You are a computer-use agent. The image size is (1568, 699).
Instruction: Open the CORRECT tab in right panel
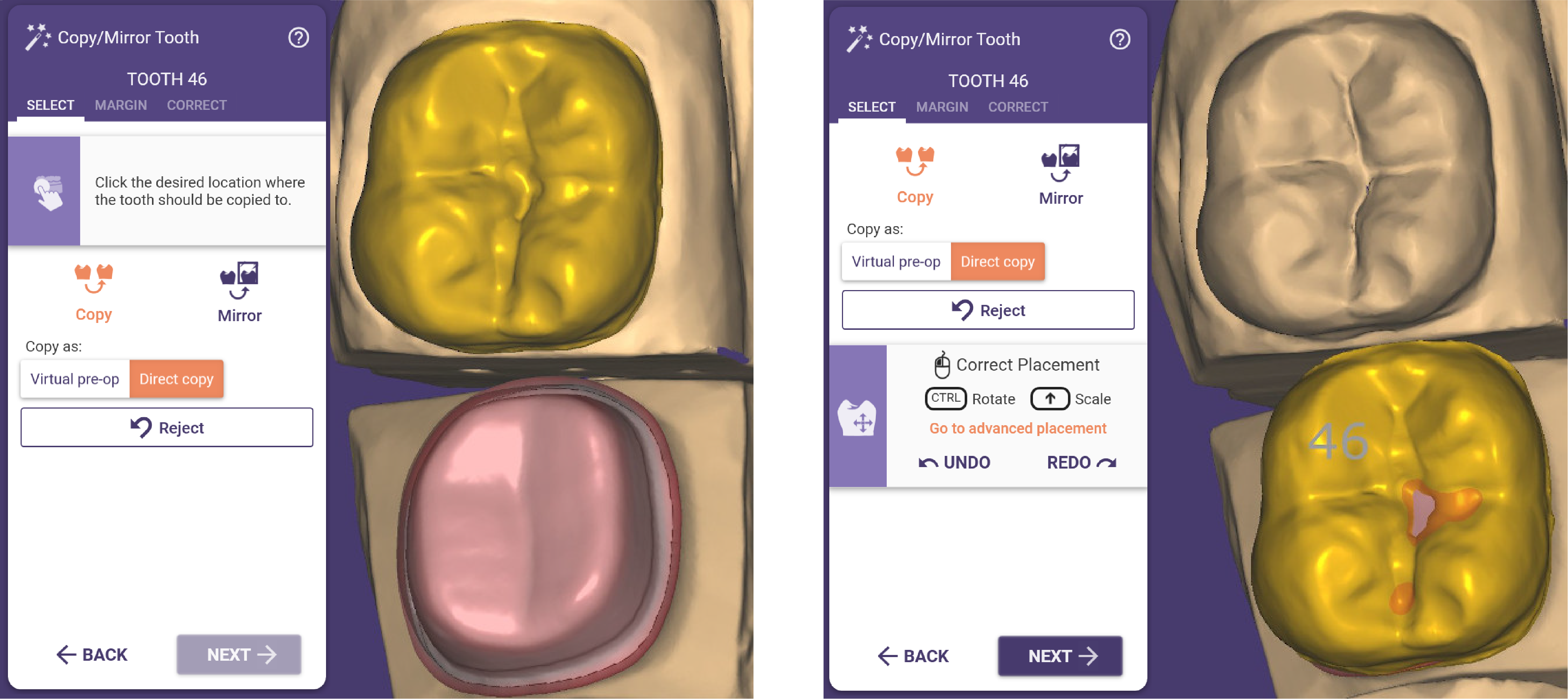pos(1018,107)
